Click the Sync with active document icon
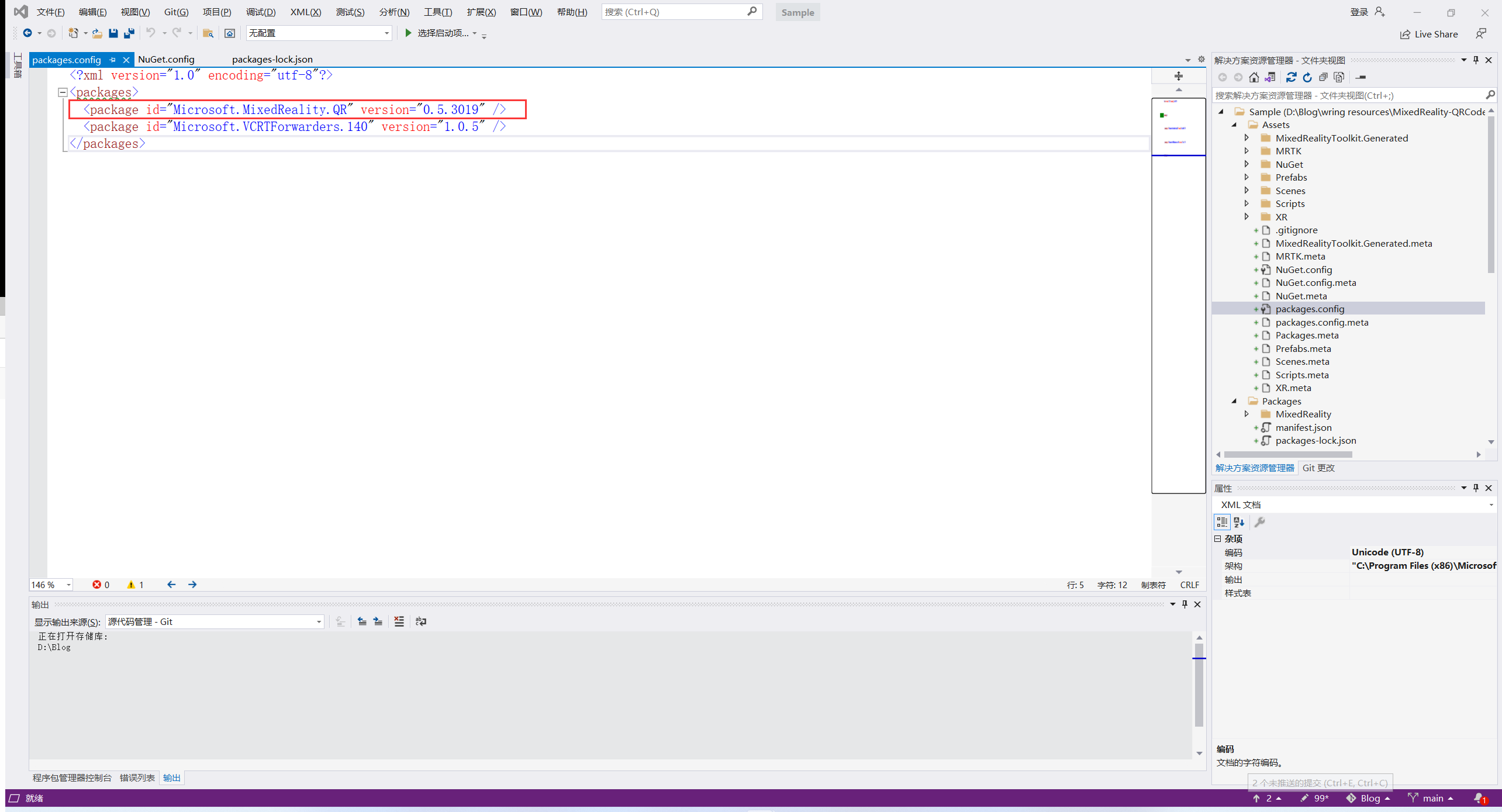Image resolution: width=1502 pixels, height=812 pixels. (1291, 77)
